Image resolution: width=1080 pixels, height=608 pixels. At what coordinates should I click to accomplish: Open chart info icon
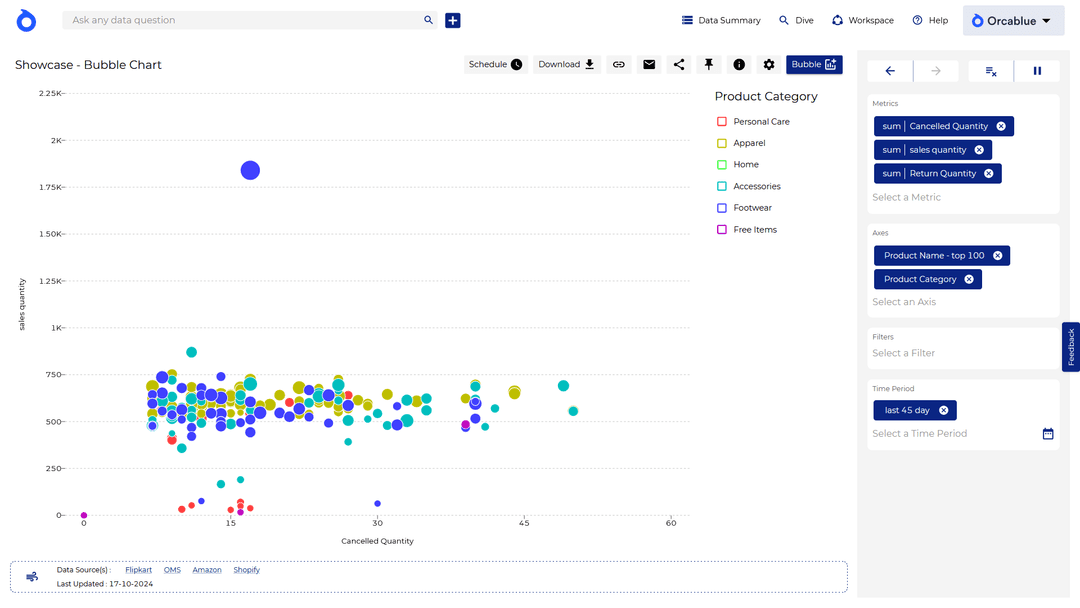(739, 65)
